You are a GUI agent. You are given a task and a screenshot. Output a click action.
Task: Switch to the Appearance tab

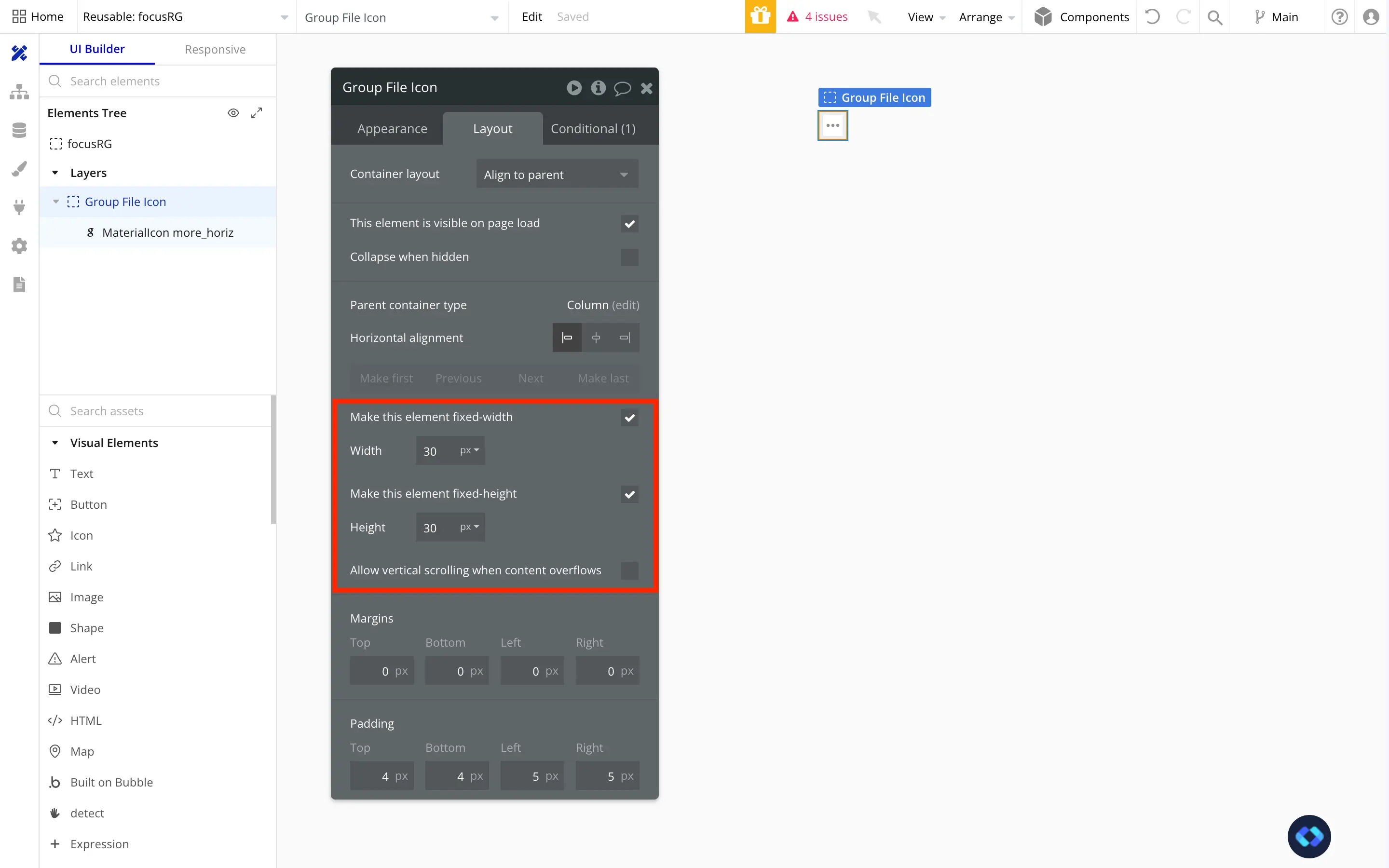coord(392,129)
